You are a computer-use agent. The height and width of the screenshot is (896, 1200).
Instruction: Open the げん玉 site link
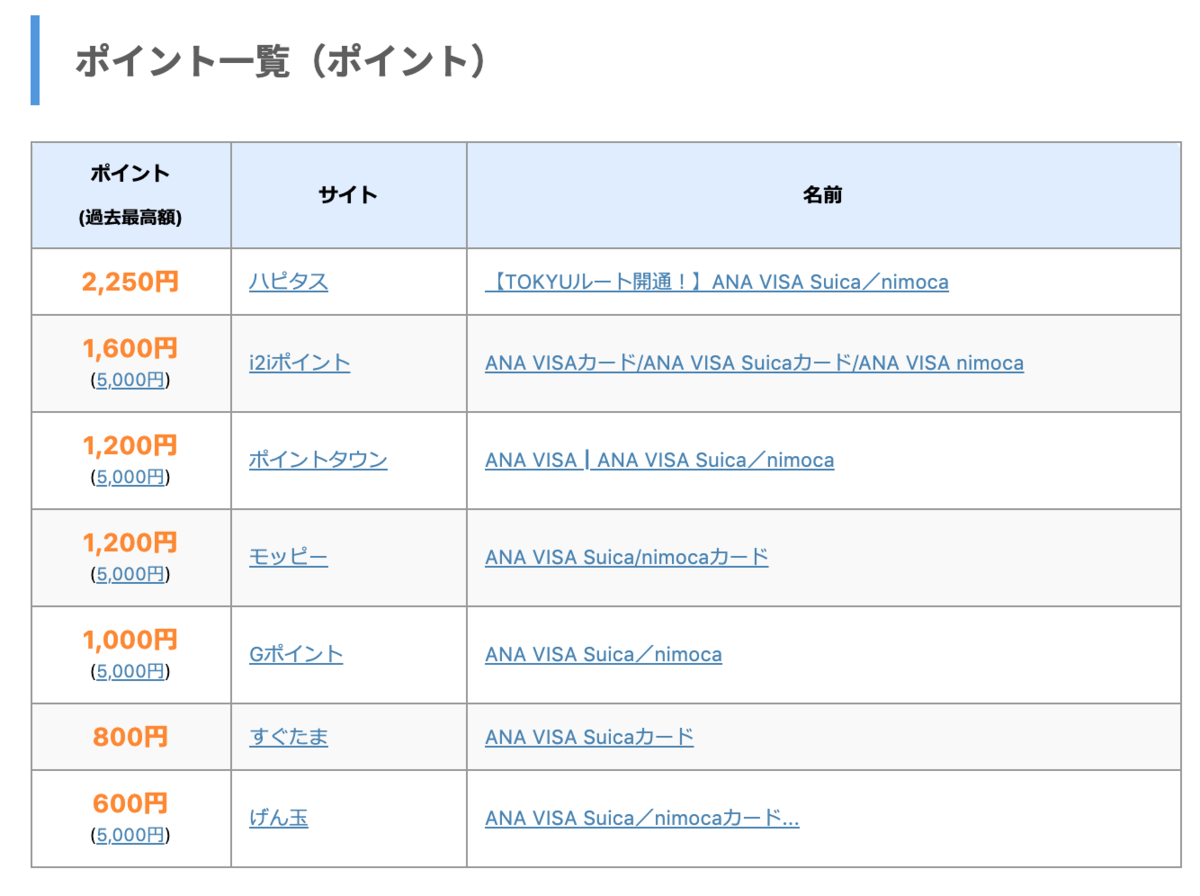tap(278, 818)
